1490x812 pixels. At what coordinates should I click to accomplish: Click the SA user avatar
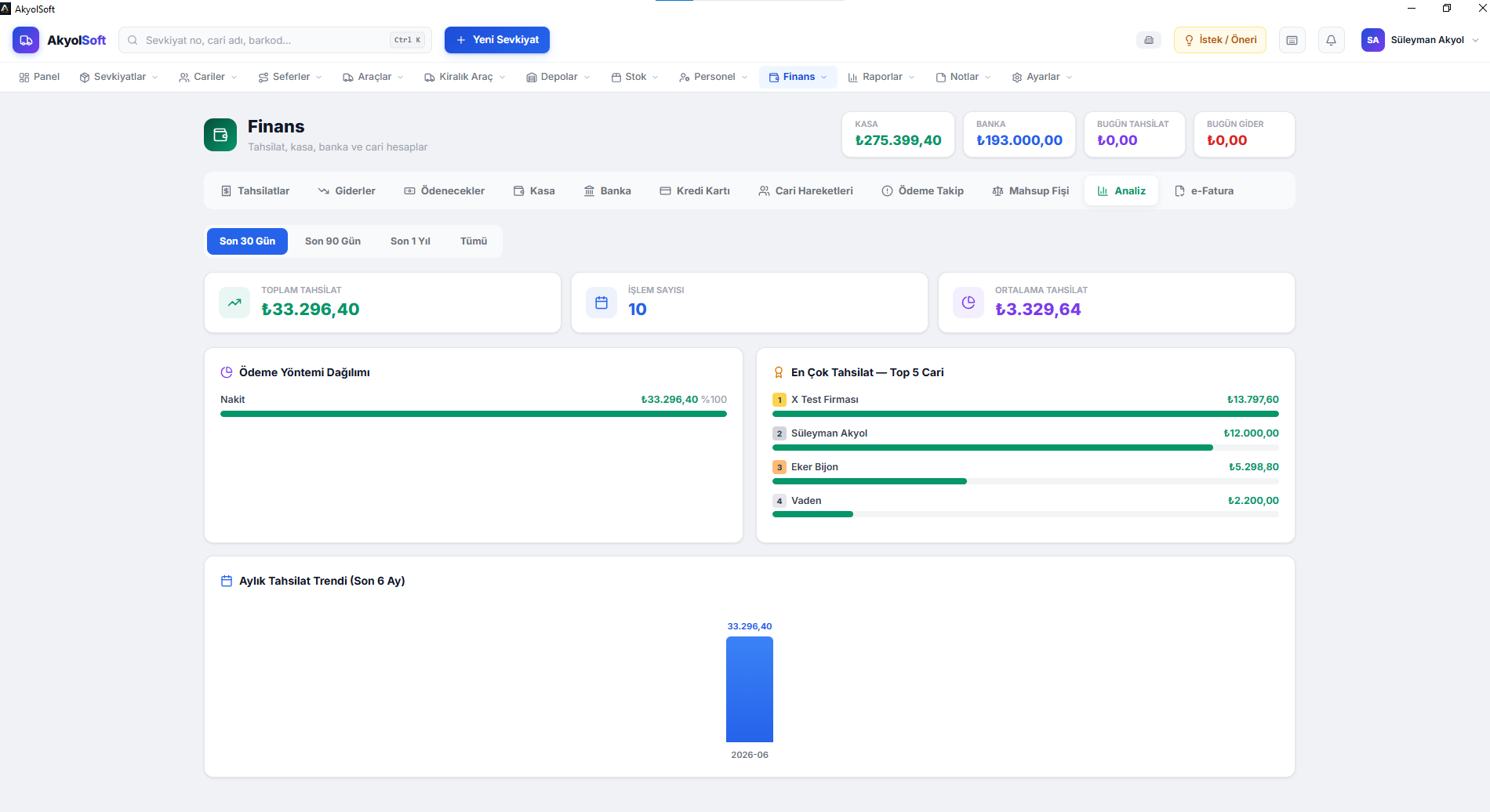click(x=1373, y=40)
